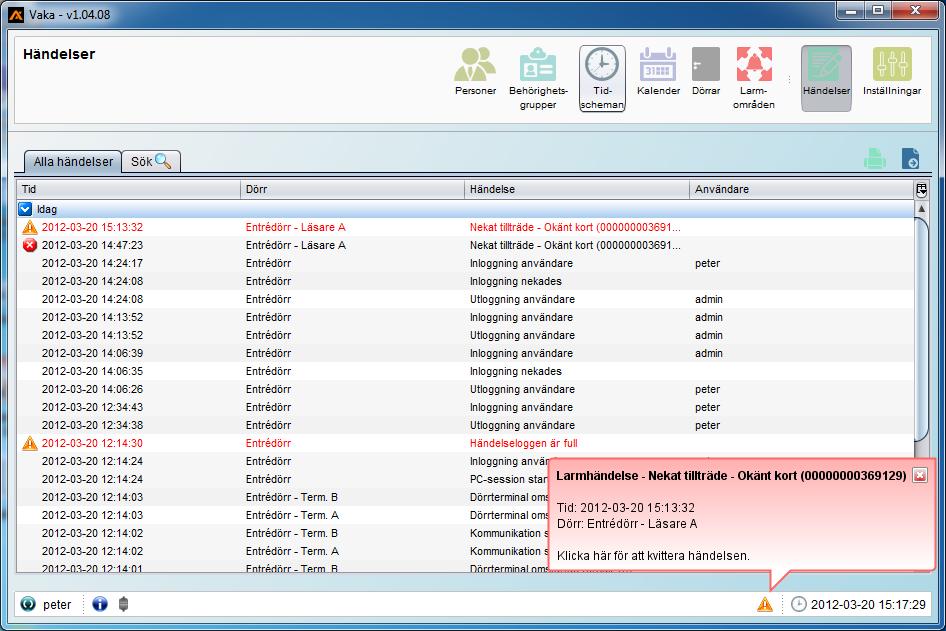Click 'Entrédörr - Term. B' at 12:14:03
This screenshot has width=946, height=631.
click(x=291, y=498)
